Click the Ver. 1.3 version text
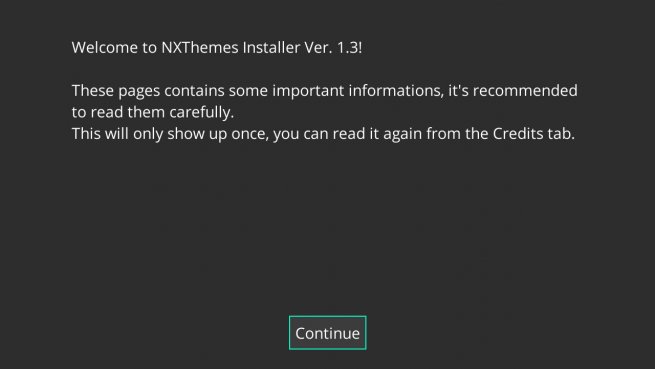This screenshot has height=369, width=655. click(x=333, y=48)
